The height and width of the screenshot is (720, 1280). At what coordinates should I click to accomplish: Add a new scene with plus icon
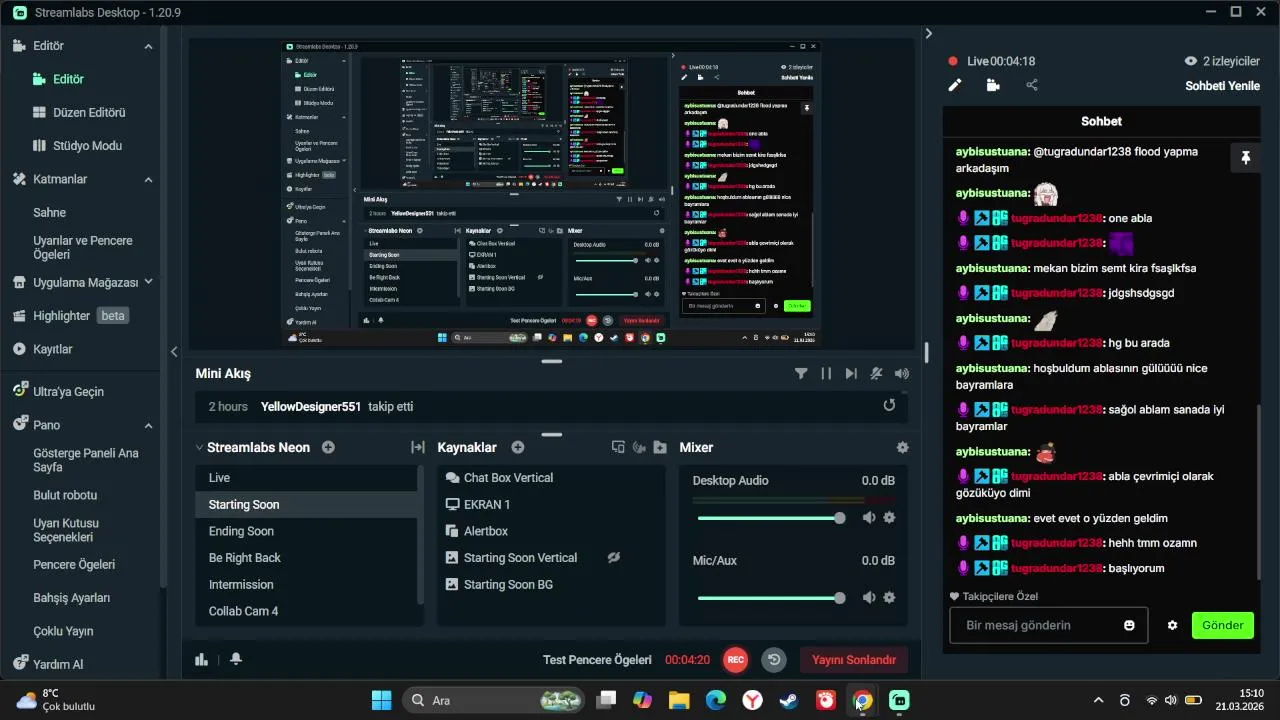[x=328, y=447]
